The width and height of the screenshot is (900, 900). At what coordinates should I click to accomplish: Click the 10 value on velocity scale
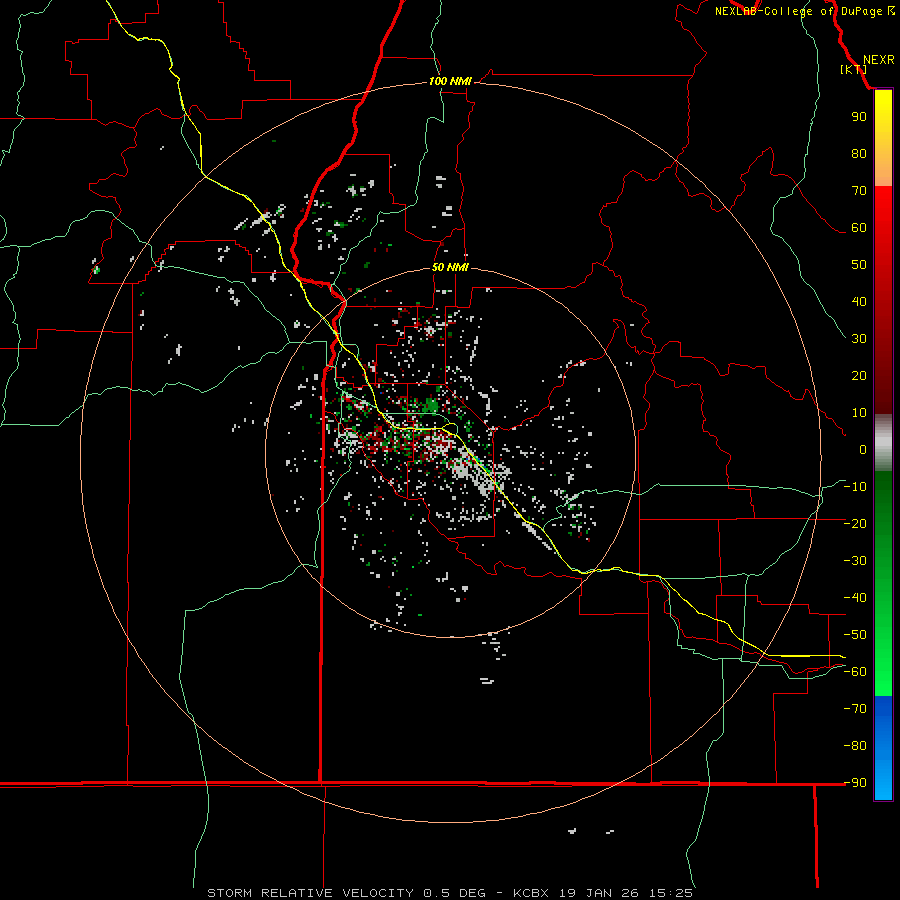coord(859,413)
